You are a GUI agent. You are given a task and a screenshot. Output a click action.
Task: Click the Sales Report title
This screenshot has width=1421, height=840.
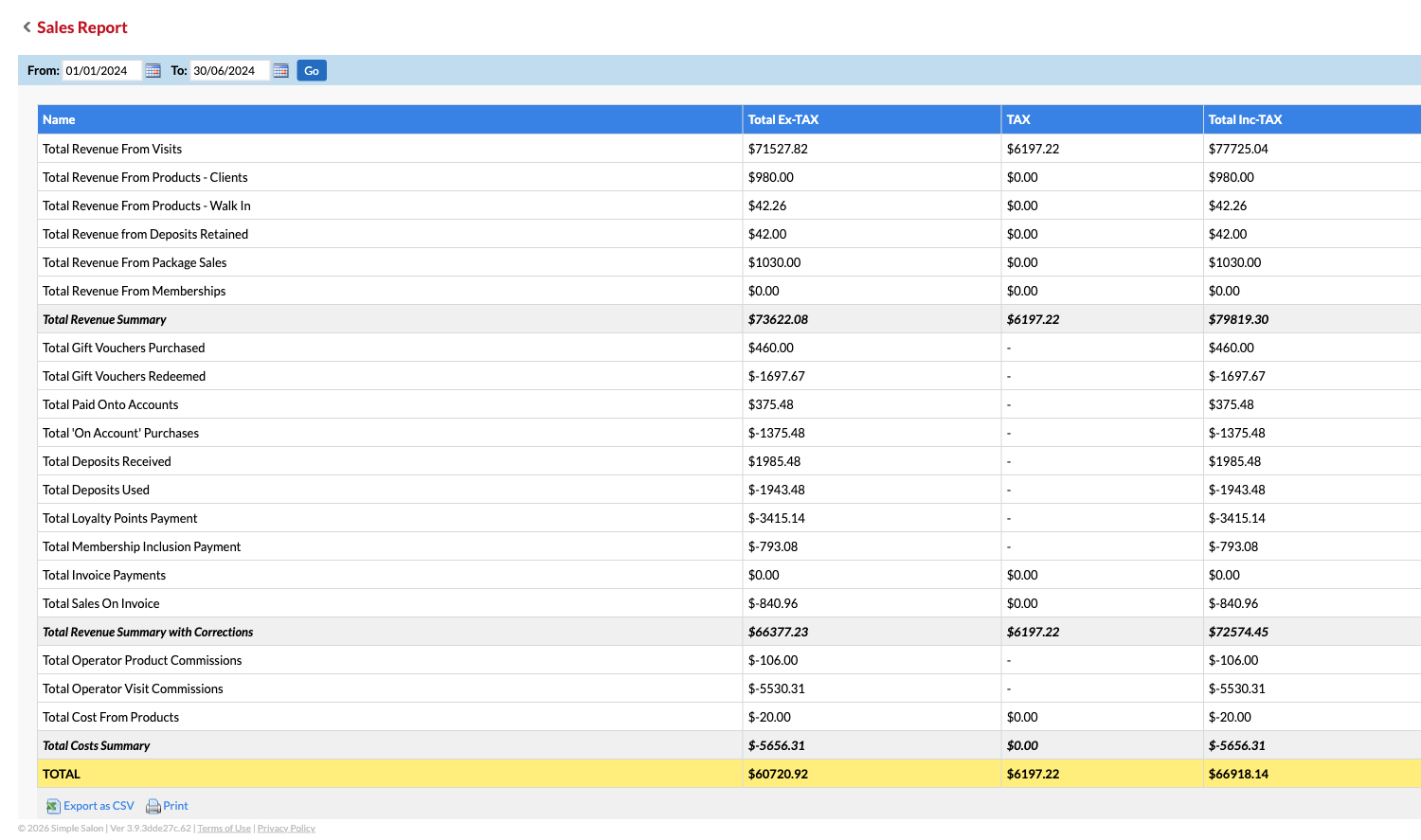tap(81, 27)
